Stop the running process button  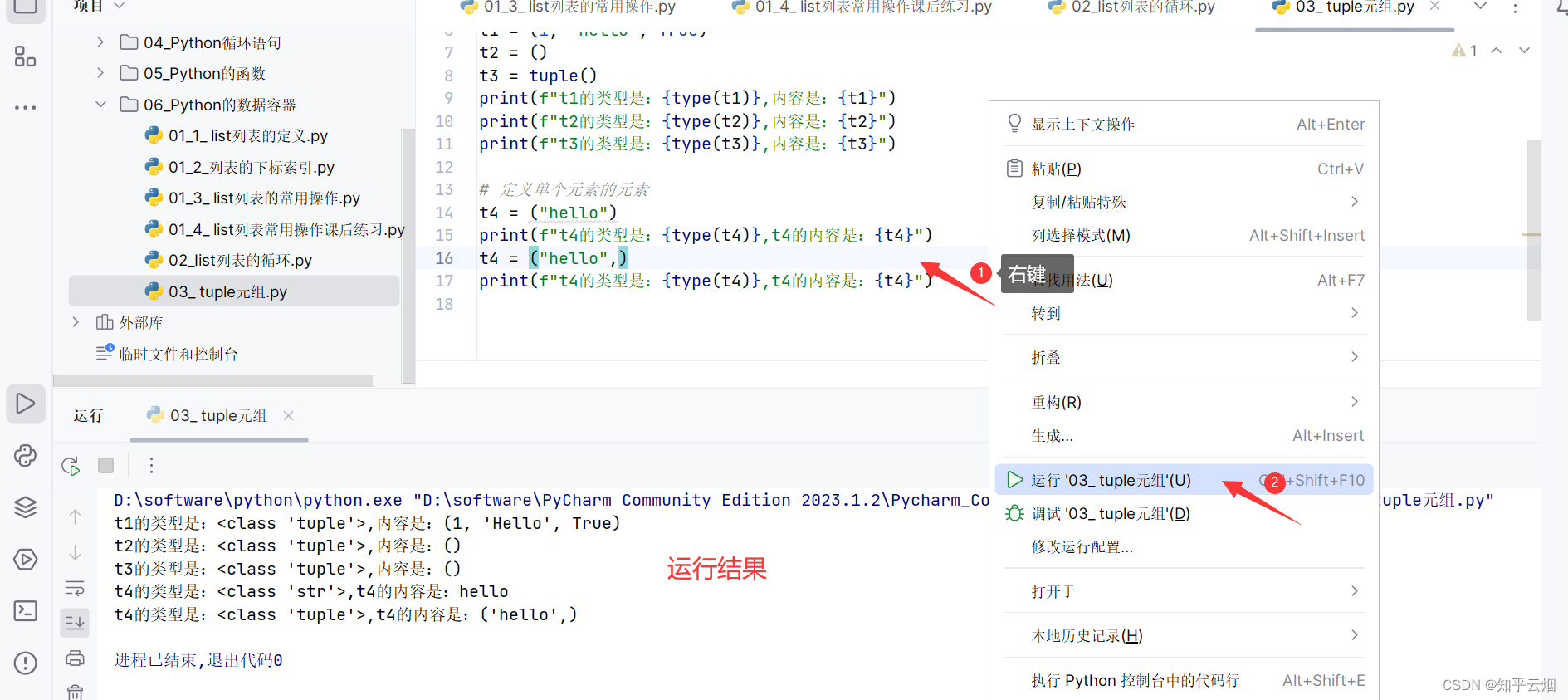point(105,466)
